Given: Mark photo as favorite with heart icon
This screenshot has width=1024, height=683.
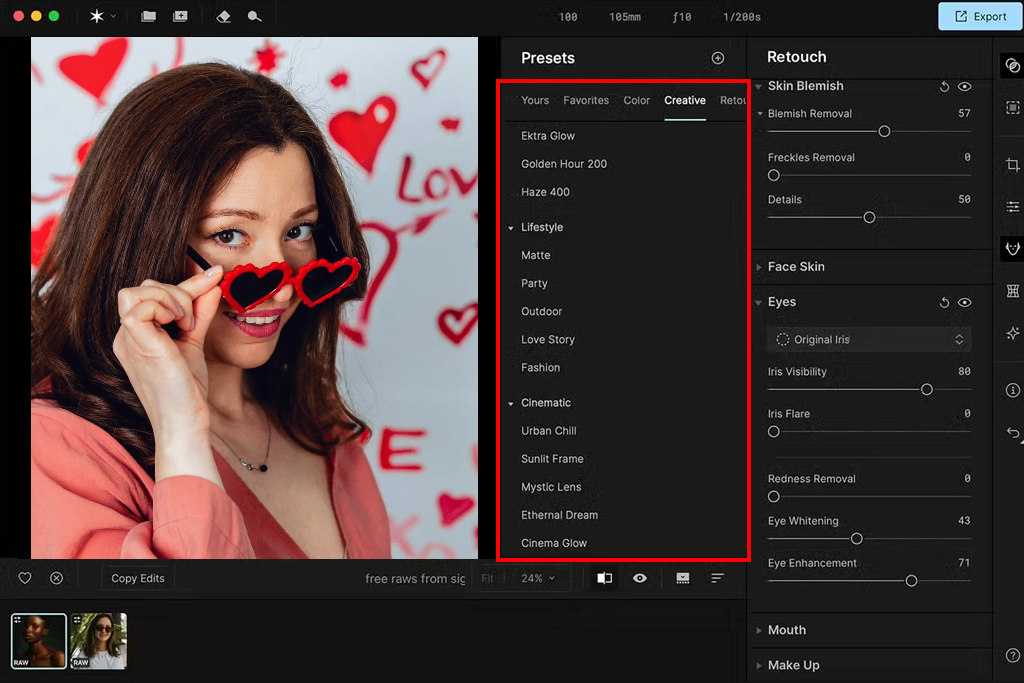Looking at the screenshot, I should tap(25, 578).
